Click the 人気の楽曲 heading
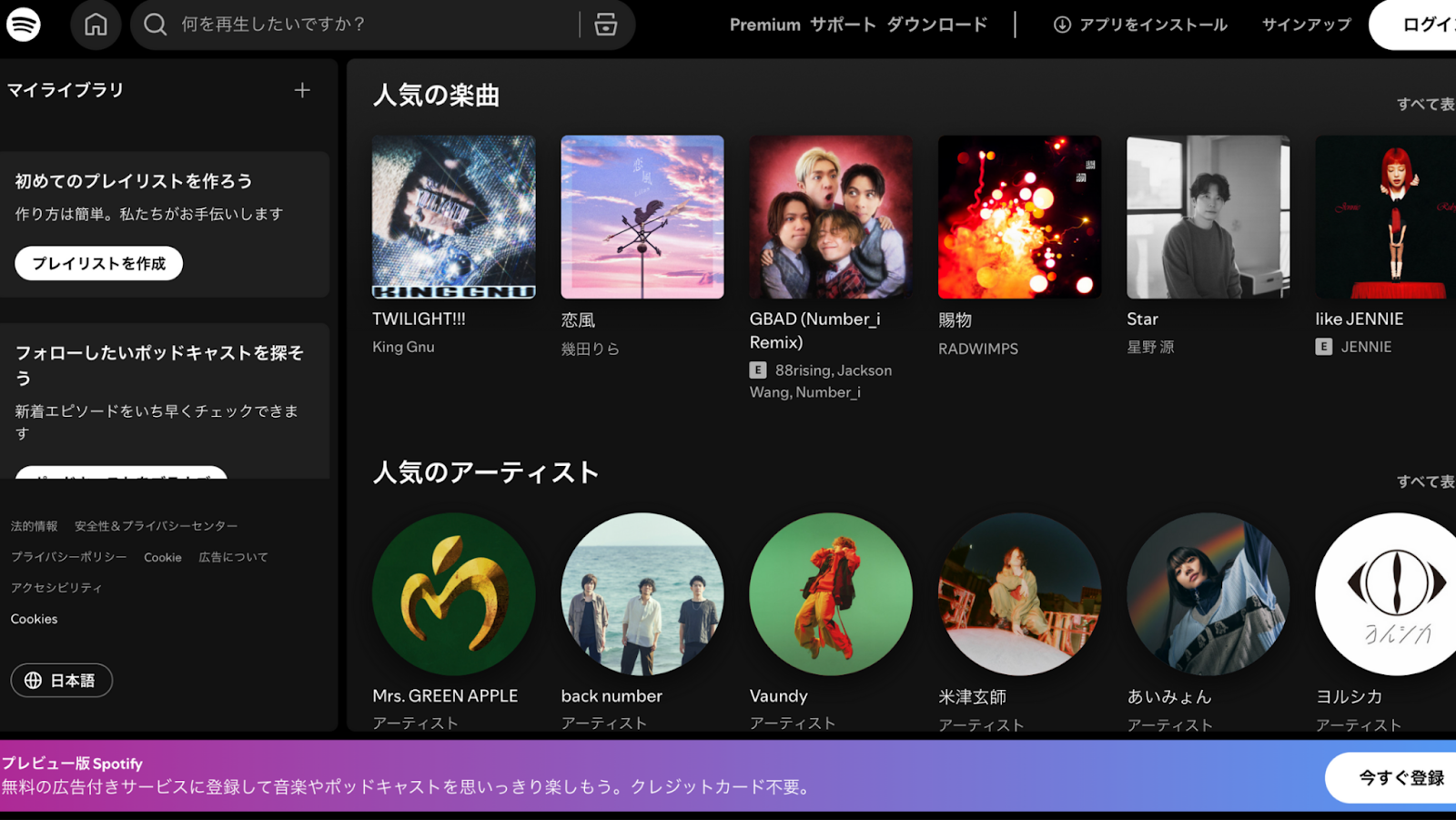 436,95
